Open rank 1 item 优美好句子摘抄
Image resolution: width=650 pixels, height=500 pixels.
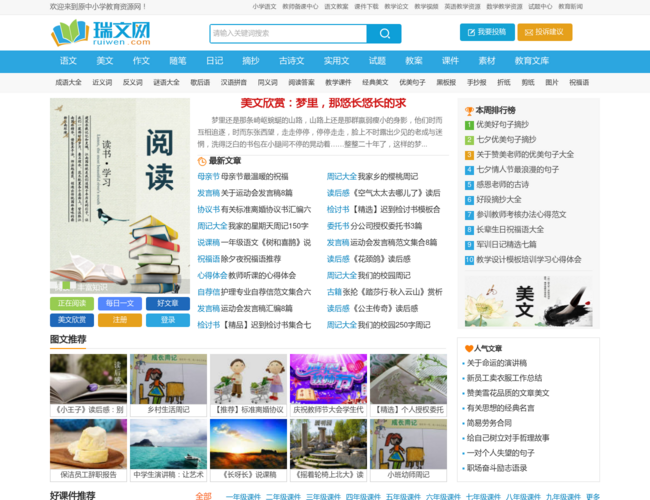502,124
